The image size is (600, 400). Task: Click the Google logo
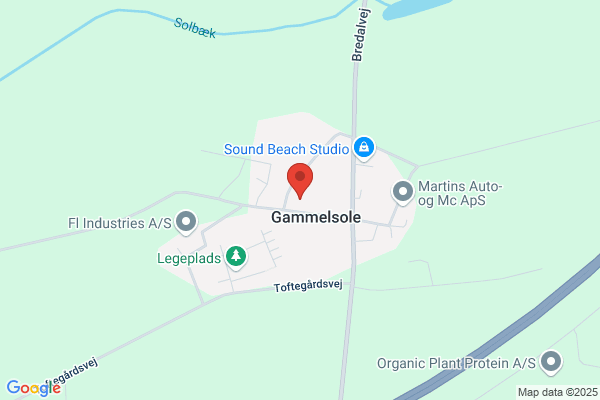34,388
